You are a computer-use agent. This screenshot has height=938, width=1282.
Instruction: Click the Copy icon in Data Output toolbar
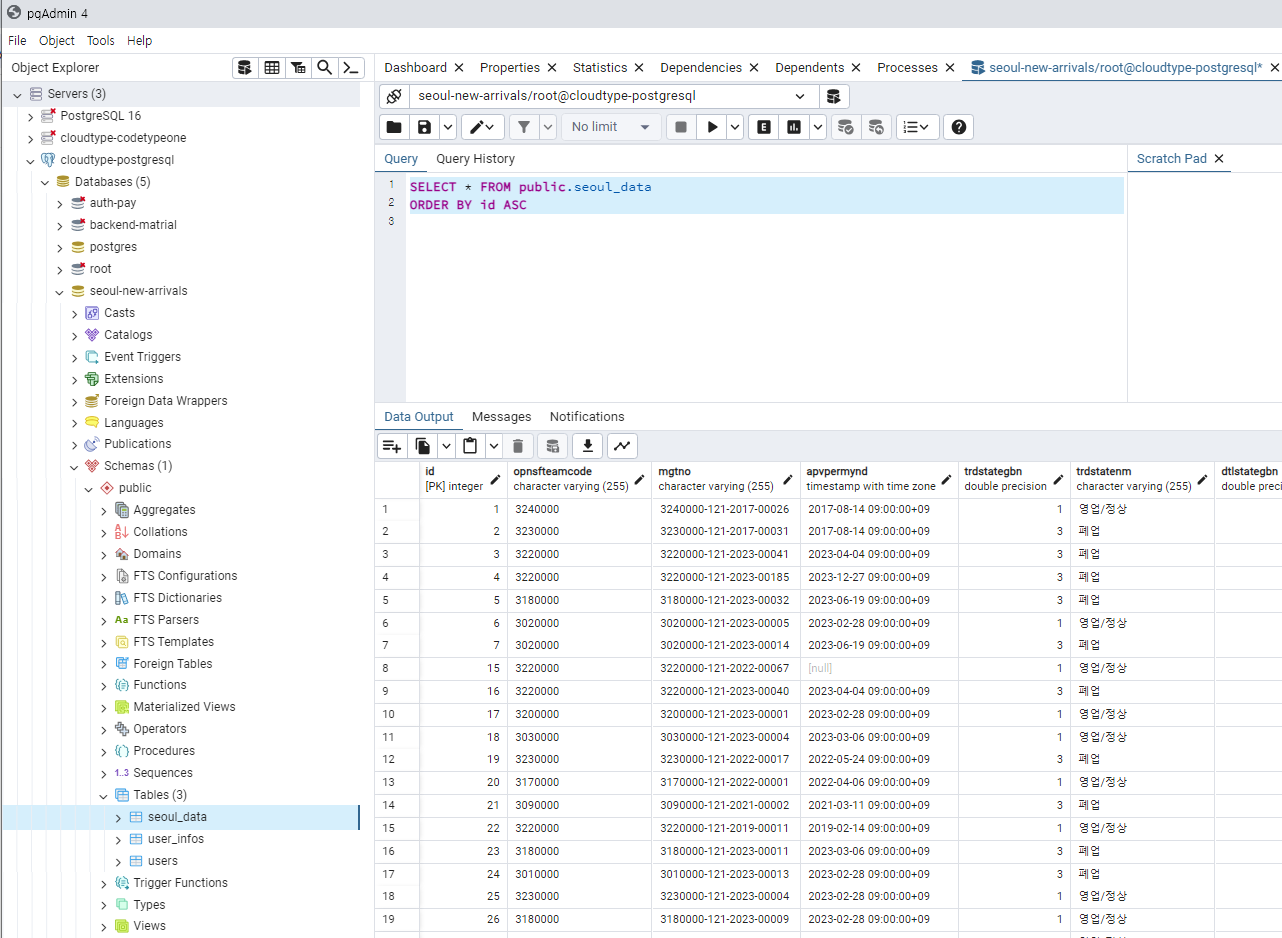coord(423,446)
